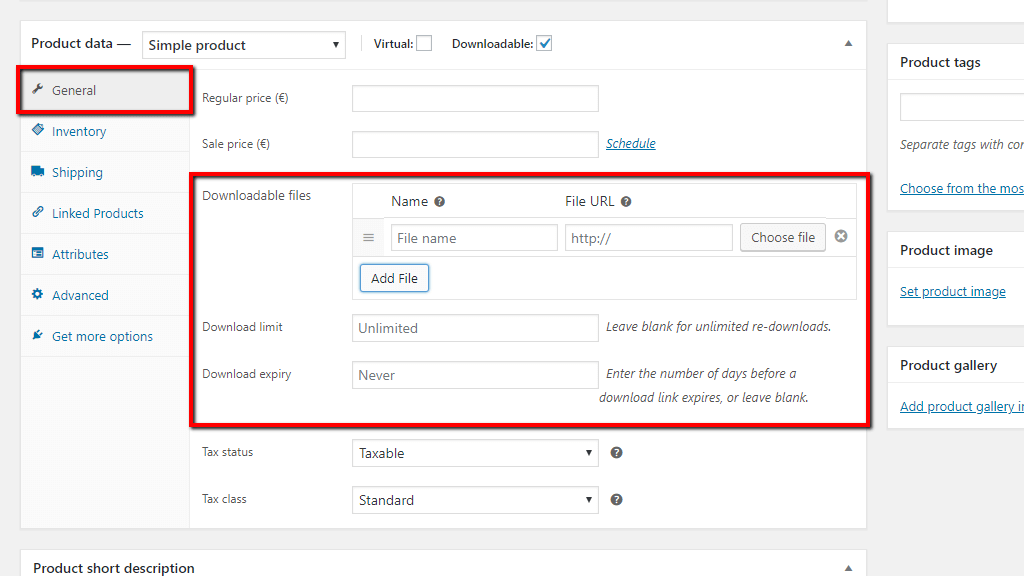Focus the Sale price field
Viewport: 1024px width, 576px height.
pos(475,144)
